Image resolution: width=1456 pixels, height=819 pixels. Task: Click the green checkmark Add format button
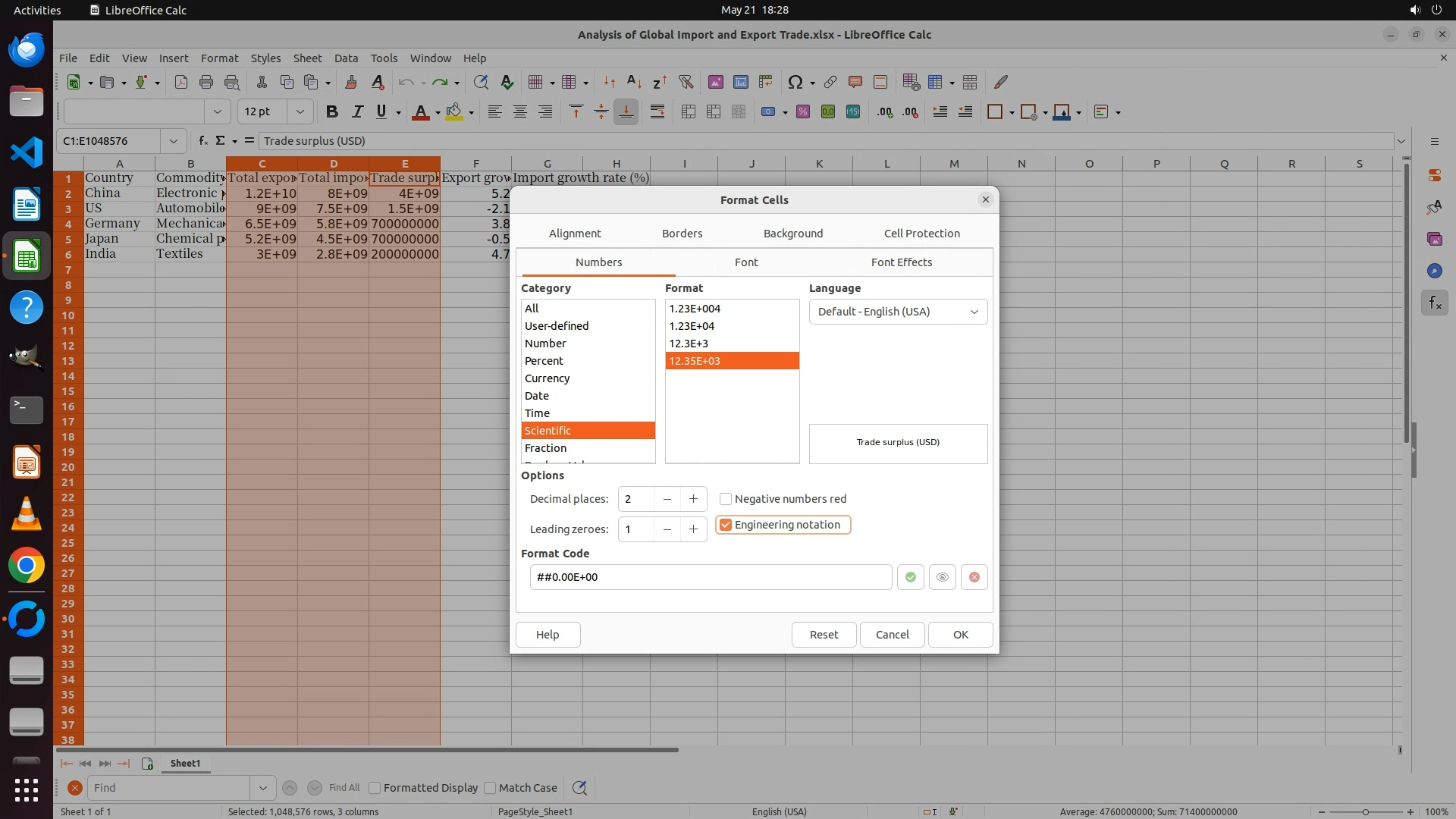910,577
